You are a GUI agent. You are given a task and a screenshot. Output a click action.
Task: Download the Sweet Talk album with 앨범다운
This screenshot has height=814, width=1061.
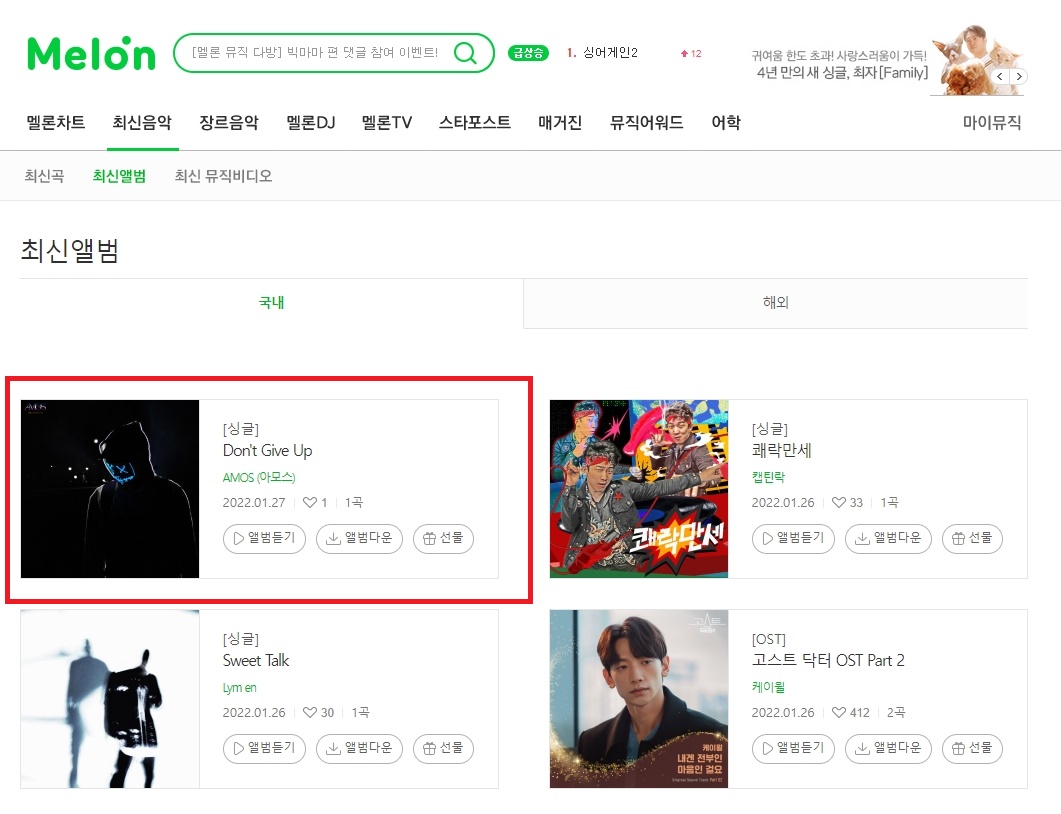point(359,748)
